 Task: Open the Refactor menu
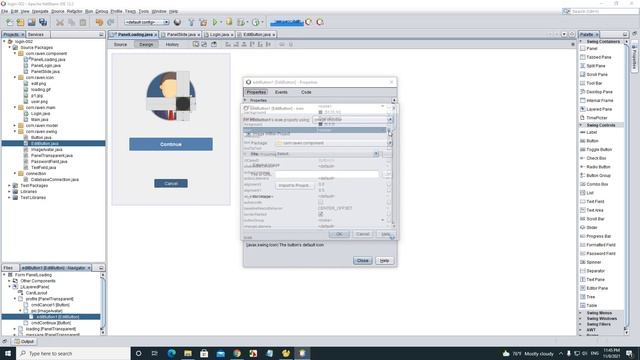pyautogui.click(x=75, y=11)
